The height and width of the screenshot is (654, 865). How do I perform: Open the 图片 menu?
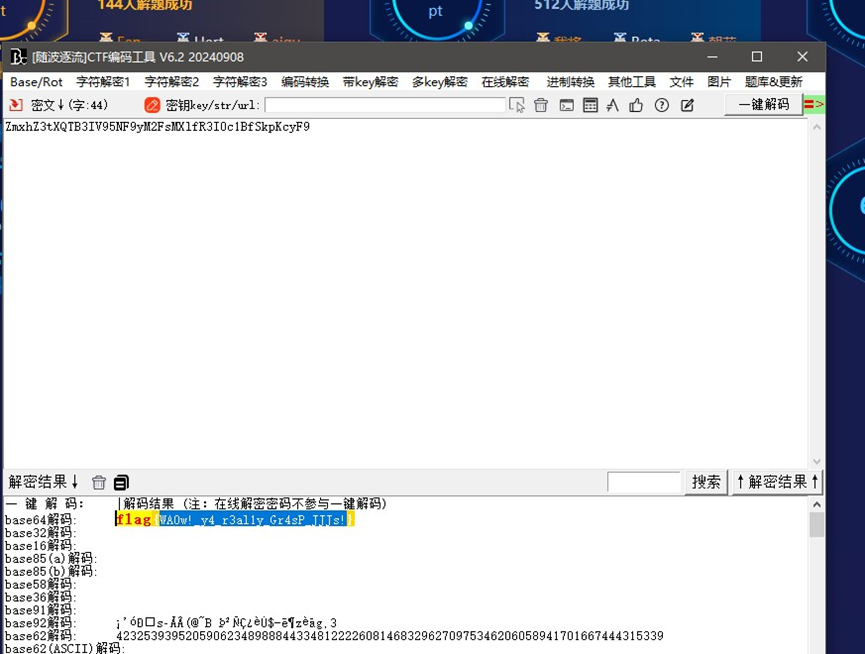pyautogui.click(x=719, y=82)
